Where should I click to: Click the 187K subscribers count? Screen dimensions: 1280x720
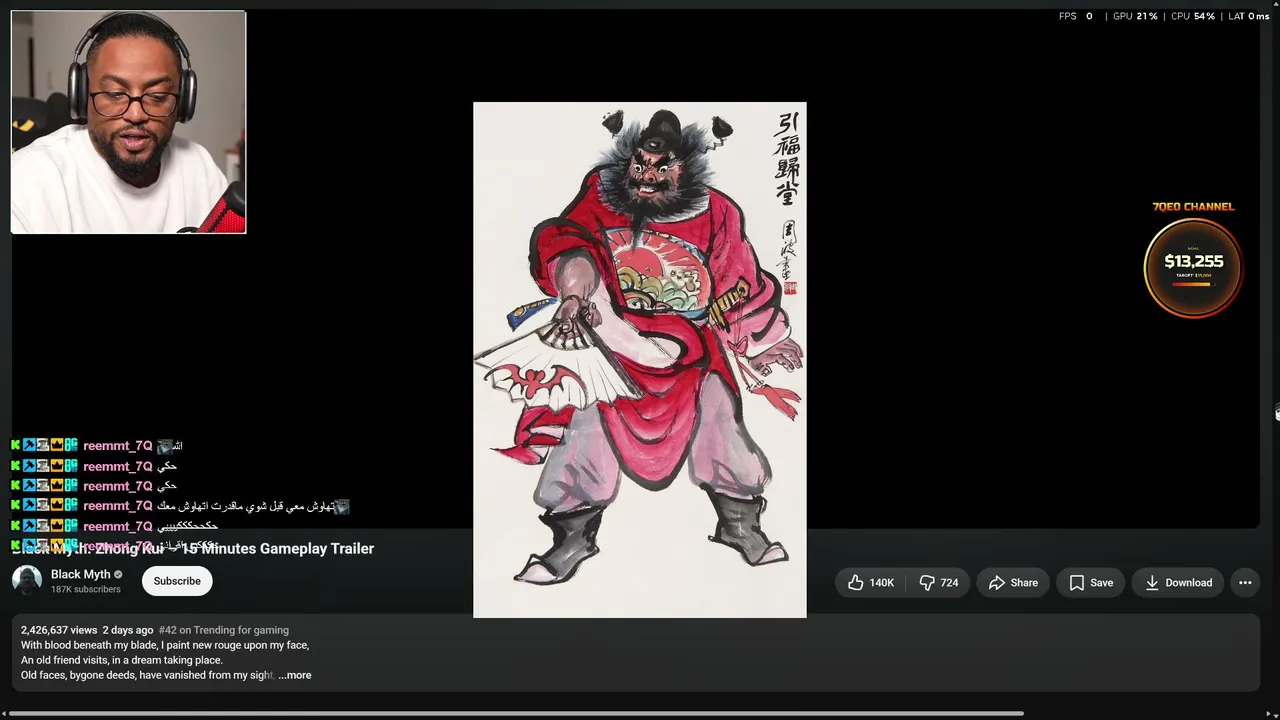point(86,590)
